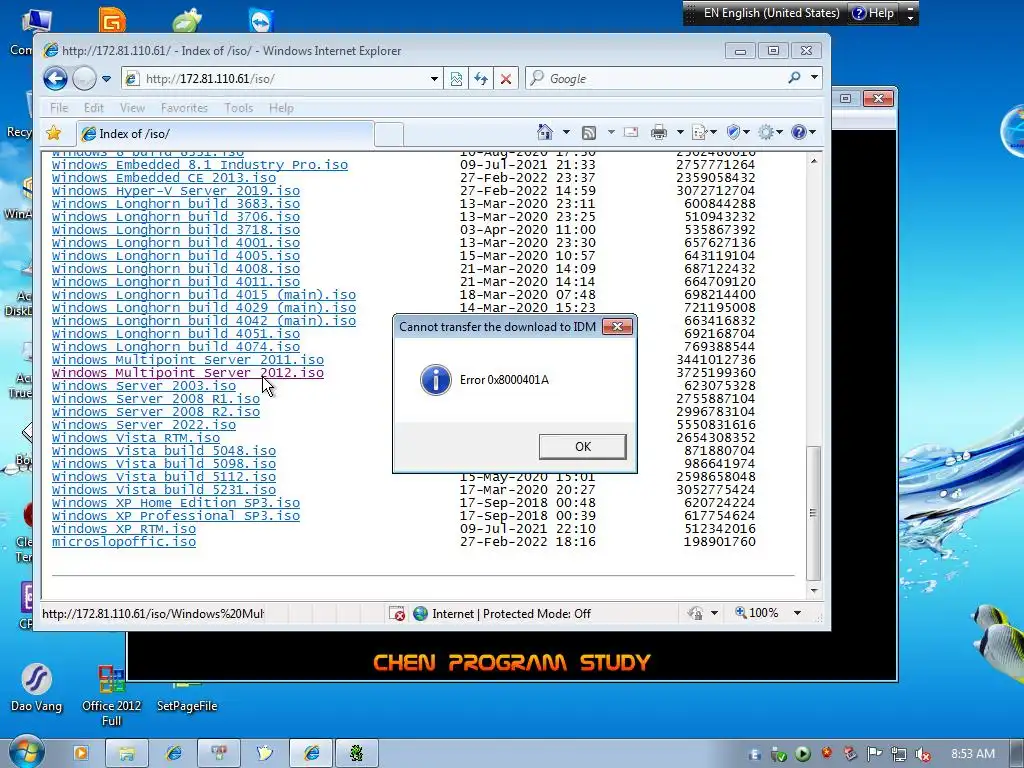Open Windows Hyper-V Server 2019.iso link
Viewport: 1024px width, 768px height.
pyautogui.click(x=176, y=191)
